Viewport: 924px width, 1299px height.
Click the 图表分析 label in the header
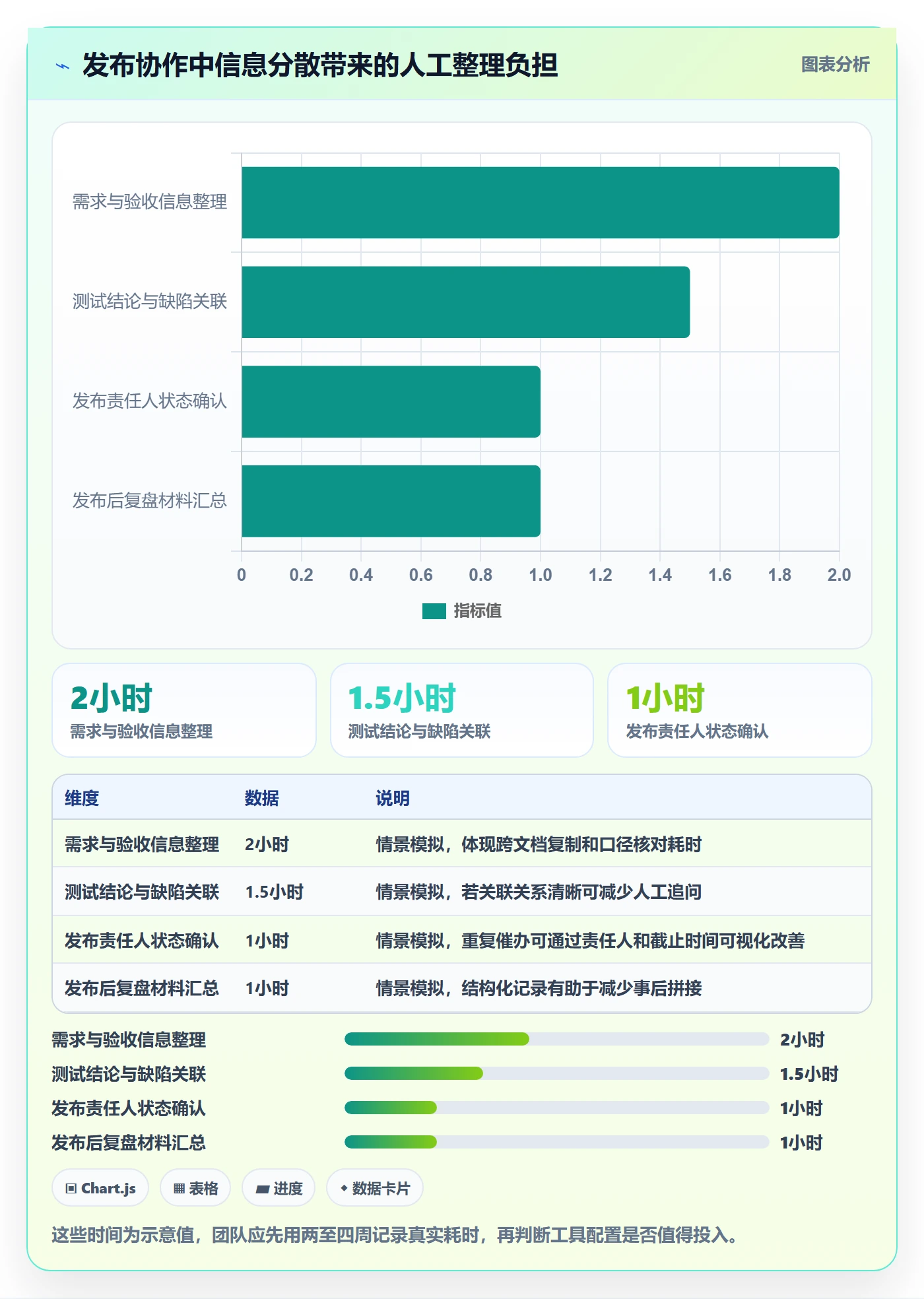tap(835, 65)
